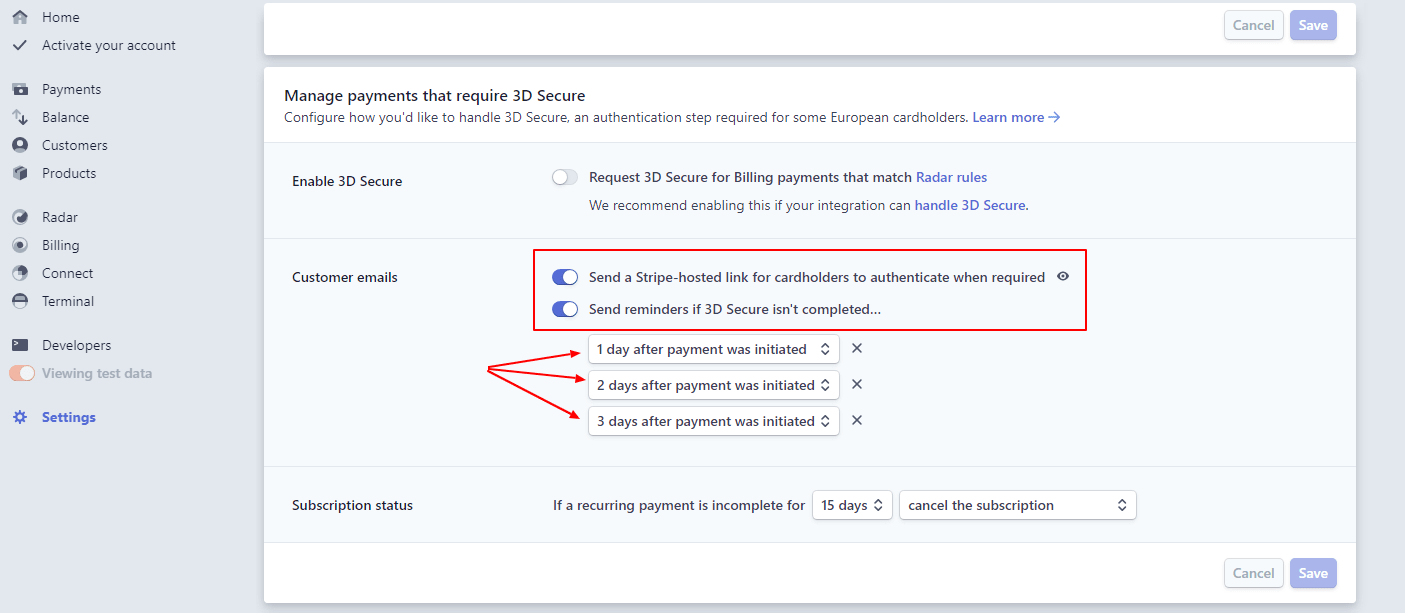Open the handle 3D Secure link
This screenshot has height=613, width=1405.
tap(970, 205)
